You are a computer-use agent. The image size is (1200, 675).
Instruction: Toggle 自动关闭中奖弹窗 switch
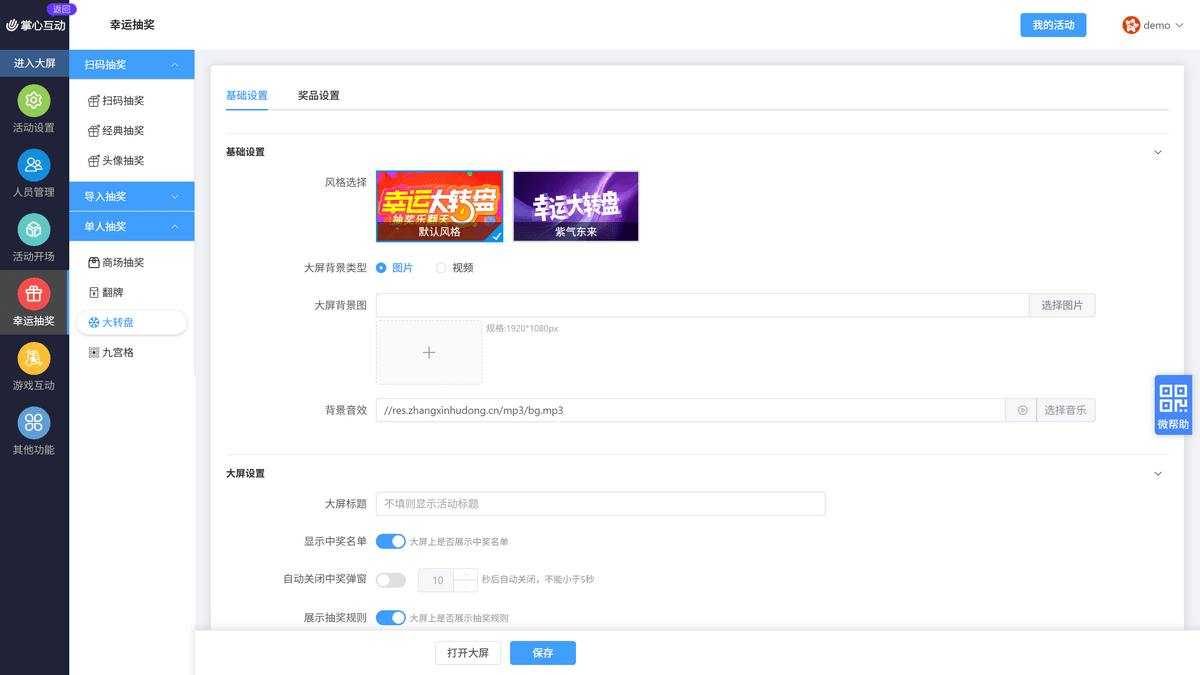[391, 580]
